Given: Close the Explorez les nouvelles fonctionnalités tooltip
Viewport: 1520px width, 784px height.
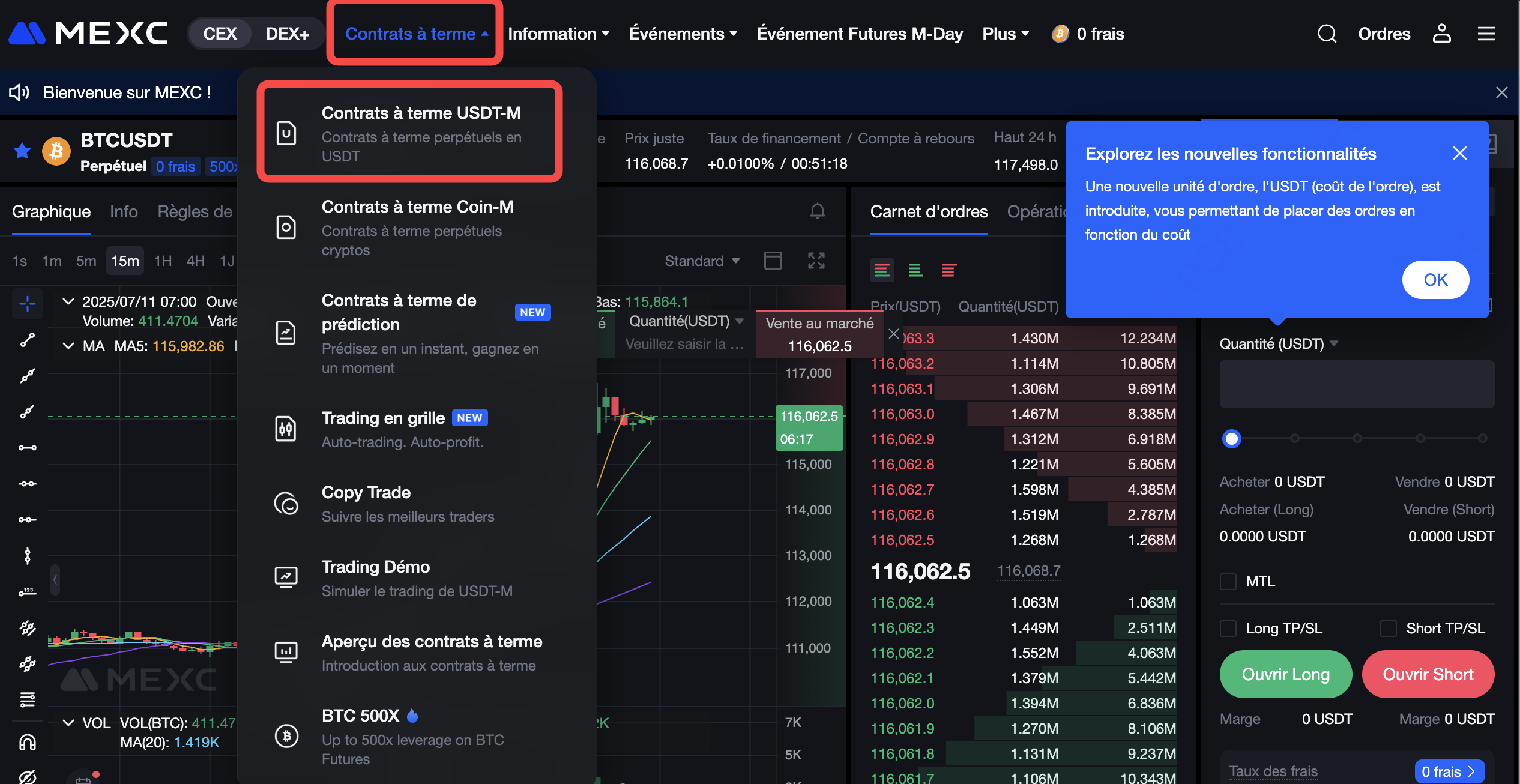Looking at the screenshot, I should (x=1459, y=153).
